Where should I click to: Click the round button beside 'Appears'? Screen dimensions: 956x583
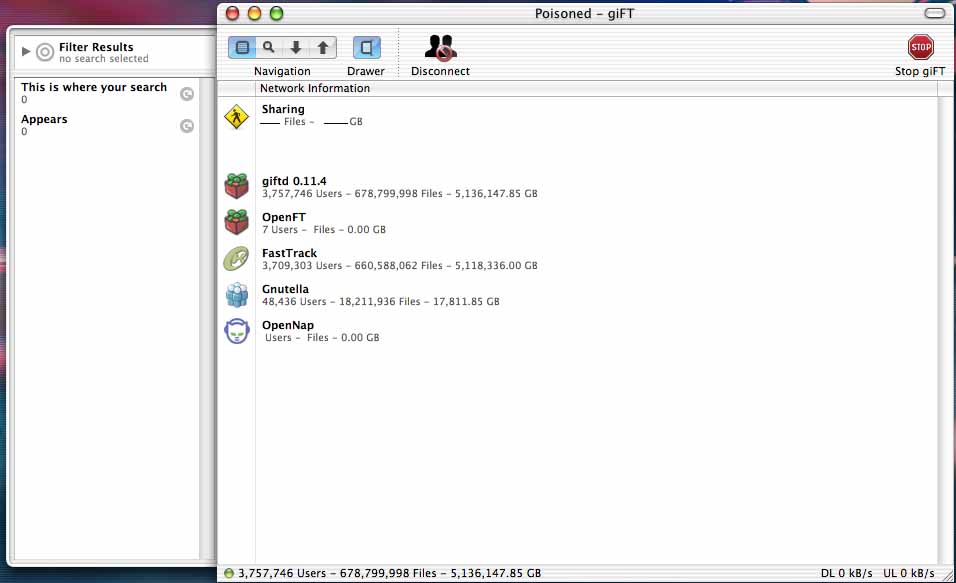187,126
